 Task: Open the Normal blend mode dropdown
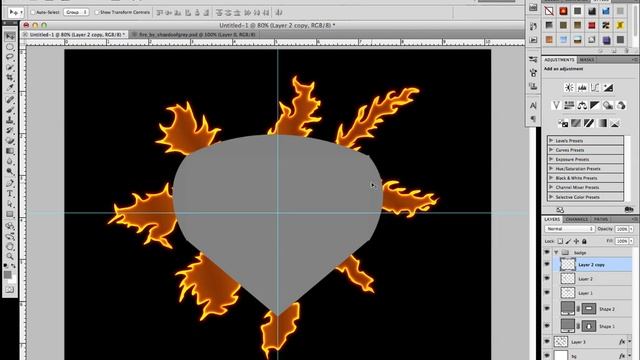pyautogui.click(x=569, y=229)
